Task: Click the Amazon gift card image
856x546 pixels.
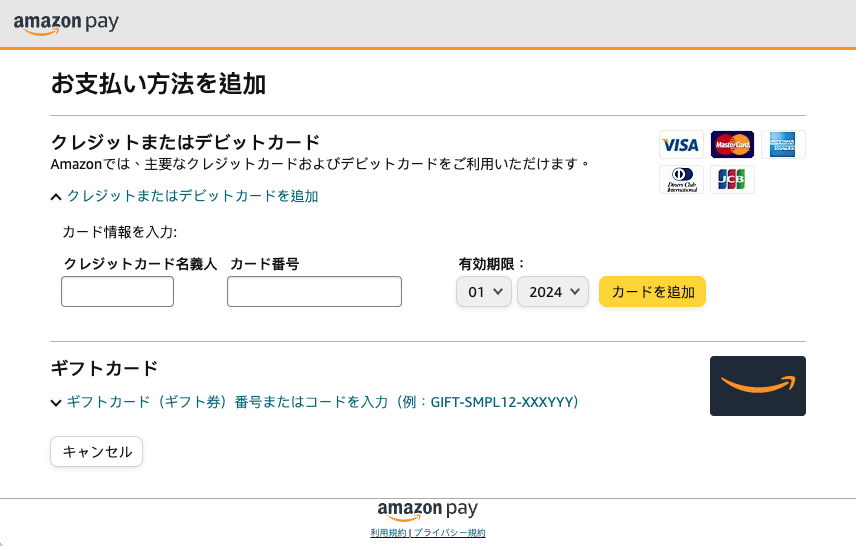Action: coord(757,386)
